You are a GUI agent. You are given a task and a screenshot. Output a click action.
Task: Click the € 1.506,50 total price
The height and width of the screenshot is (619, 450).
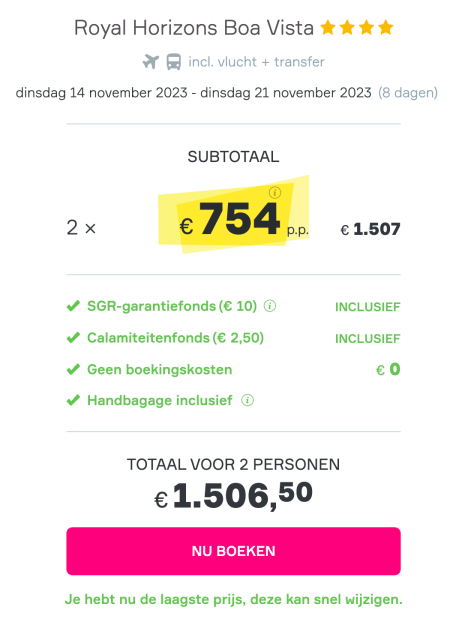pos(233,495)
